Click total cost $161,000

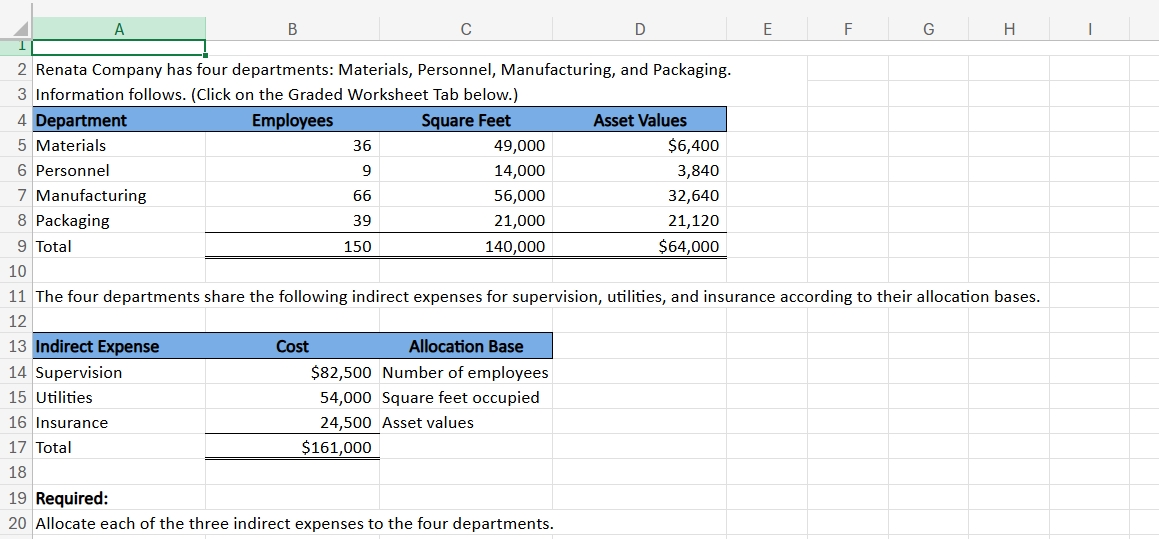pos(292,447)
